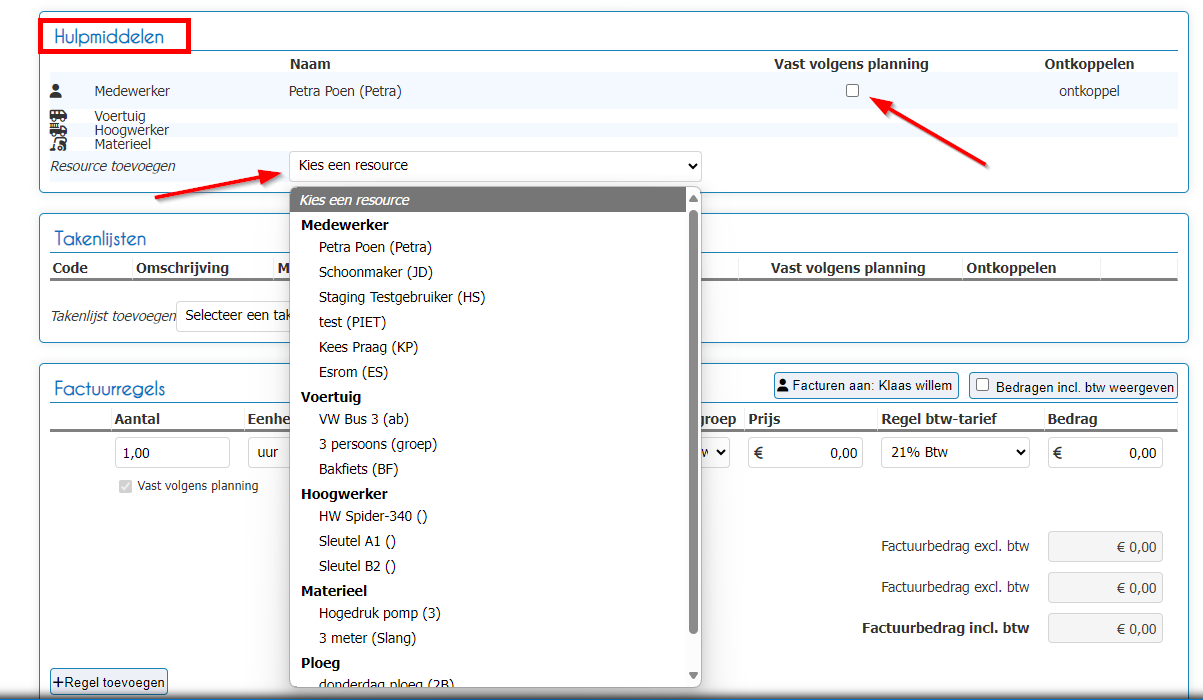Click the Factuurregels section heading
Viewport: 1203px width, 700px height.
(x=110, y=388)
